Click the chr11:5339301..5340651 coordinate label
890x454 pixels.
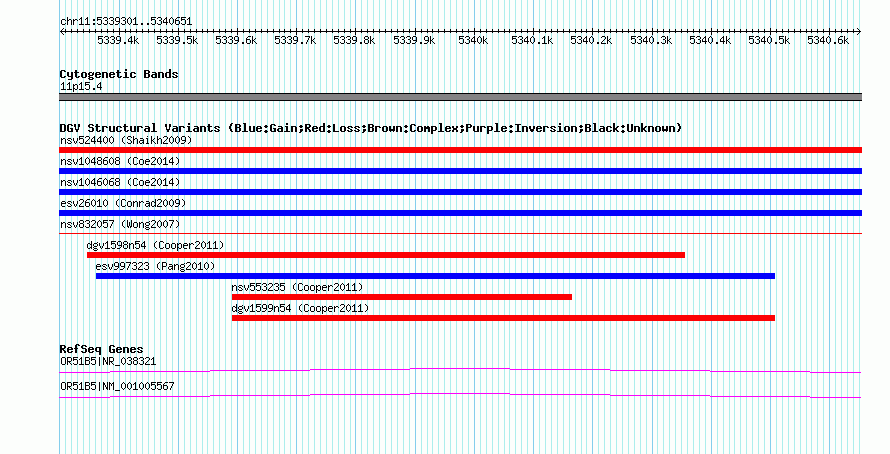click(x=126, y=22)
